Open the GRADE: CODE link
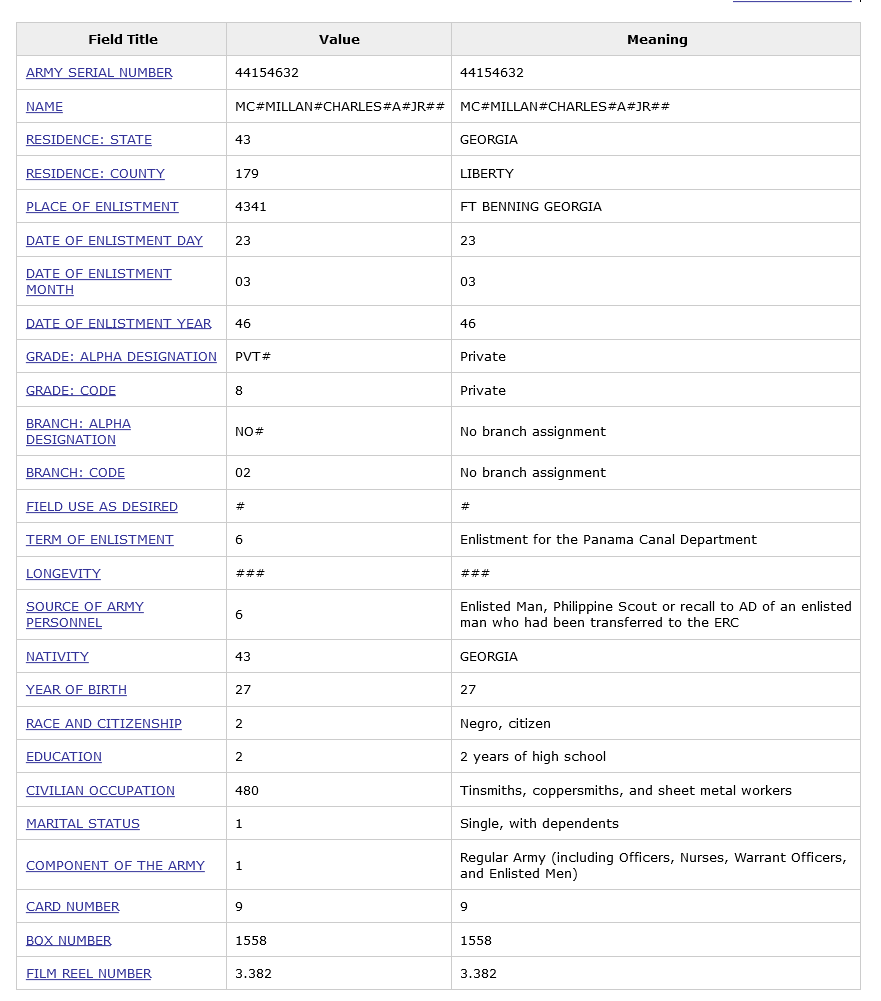This screenshot has width=881, height=1001. coord(71,391)
